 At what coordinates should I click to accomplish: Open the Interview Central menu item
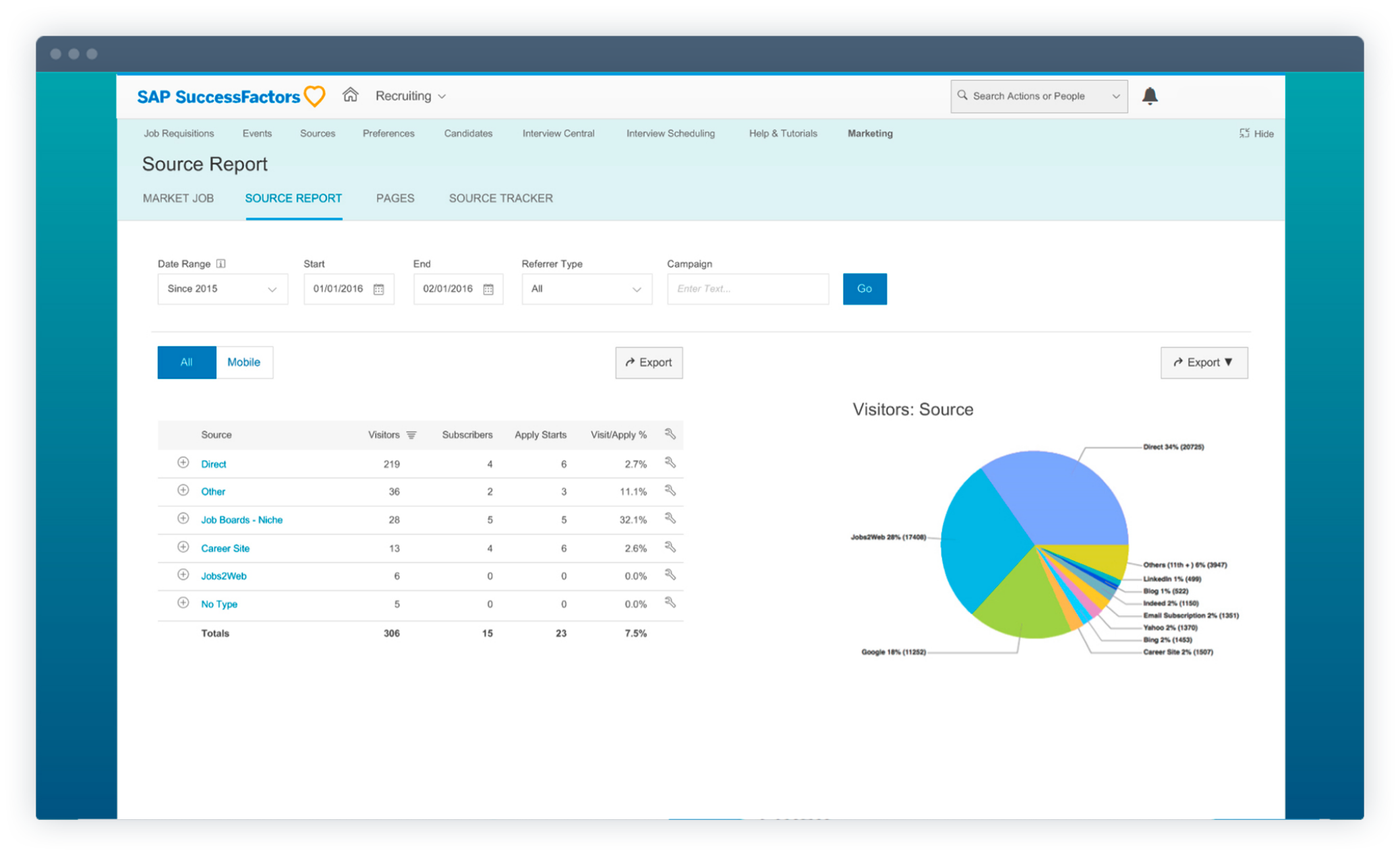point(558,134)
